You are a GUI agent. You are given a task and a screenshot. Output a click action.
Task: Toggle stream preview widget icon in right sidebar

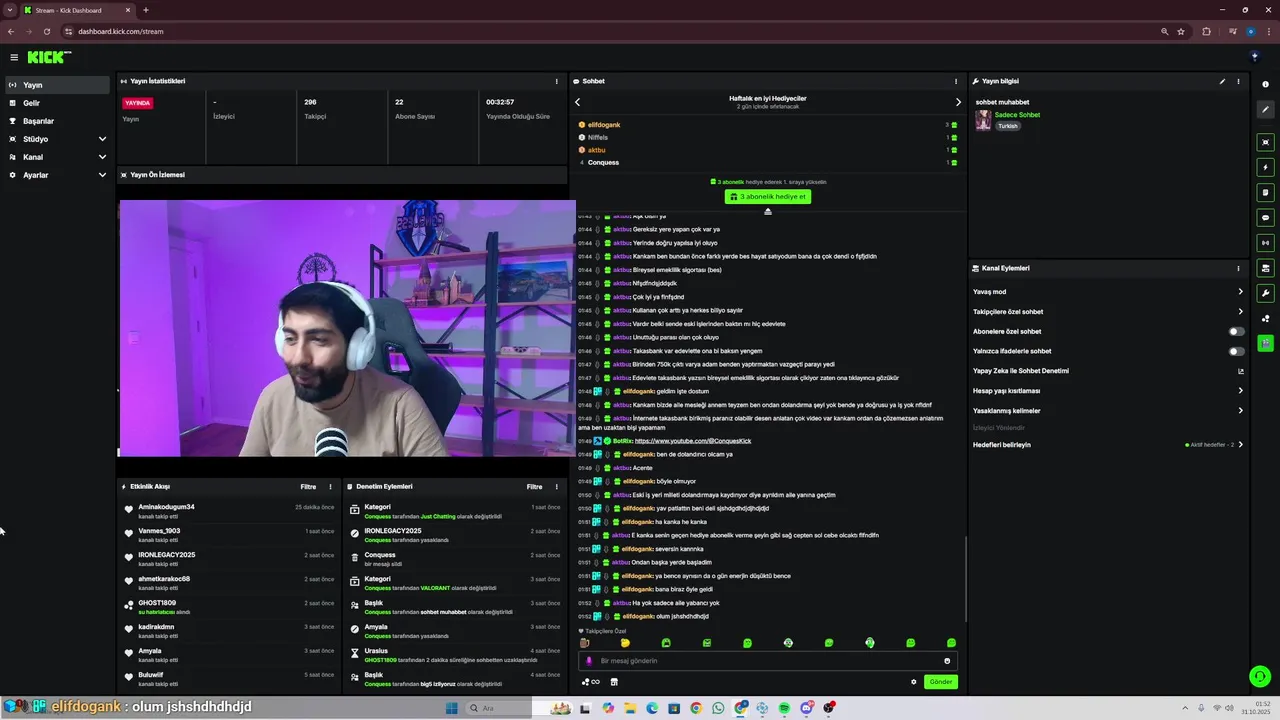1266,142
